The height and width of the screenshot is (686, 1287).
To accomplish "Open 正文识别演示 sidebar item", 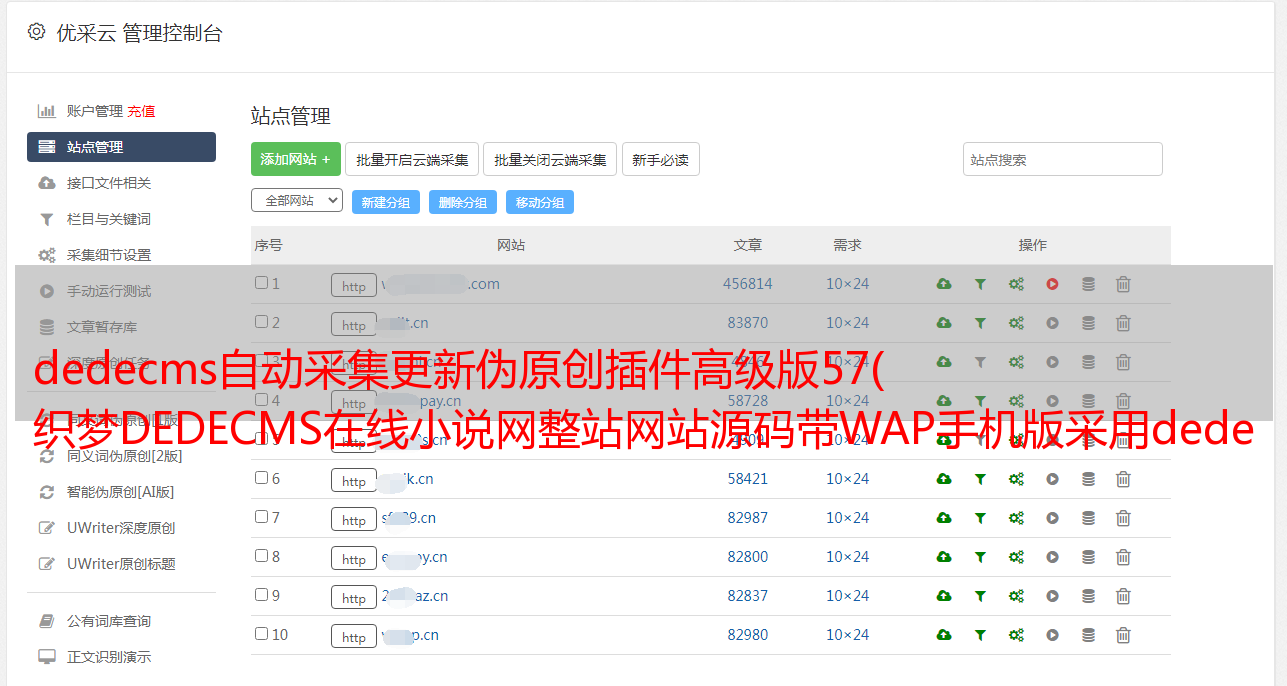I will (x=109, y=657).
